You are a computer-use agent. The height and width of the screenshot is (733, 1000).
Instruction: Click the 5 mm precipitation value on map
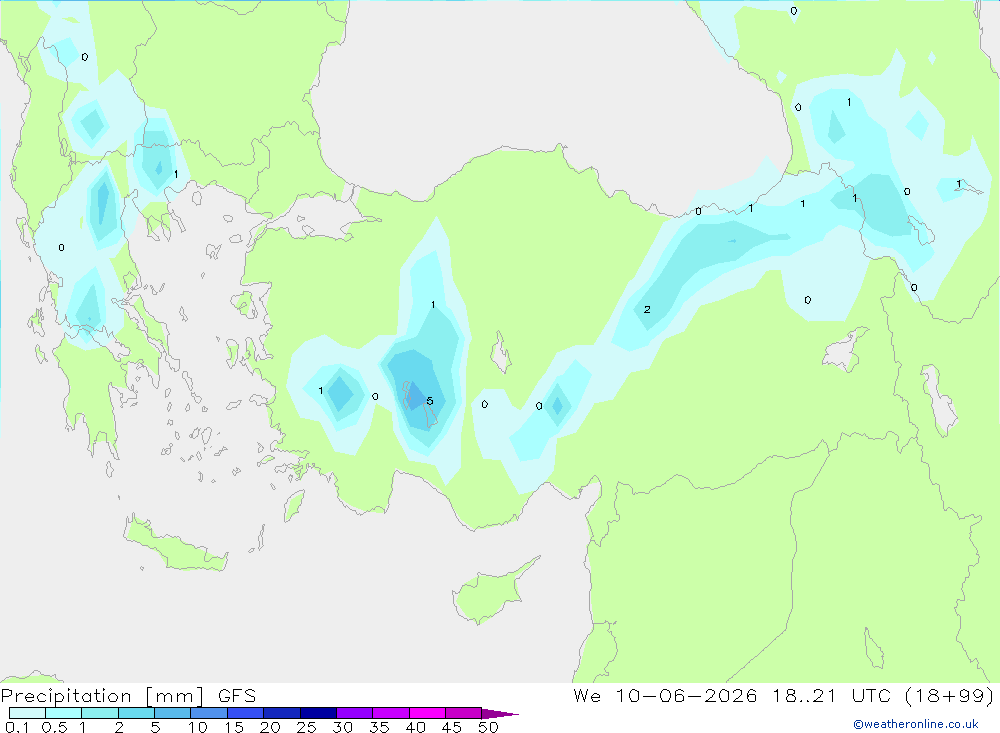tap(430, 401)
